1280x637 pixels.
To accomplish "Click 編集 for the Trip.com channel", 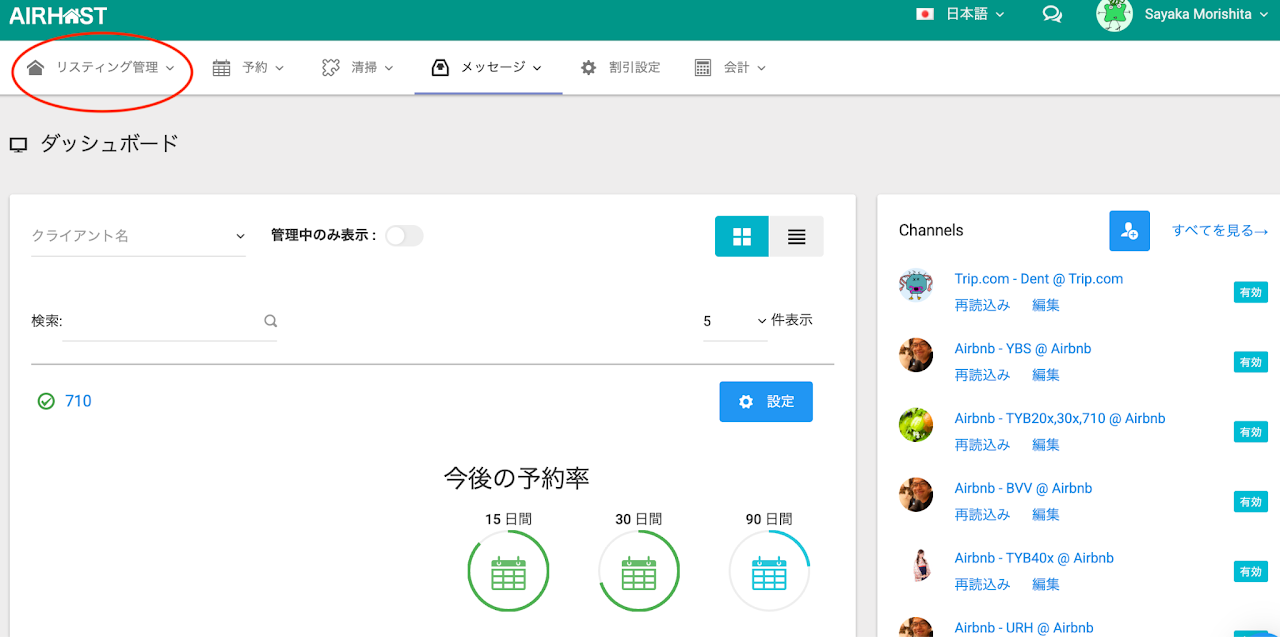I will tap(1045, 305).
